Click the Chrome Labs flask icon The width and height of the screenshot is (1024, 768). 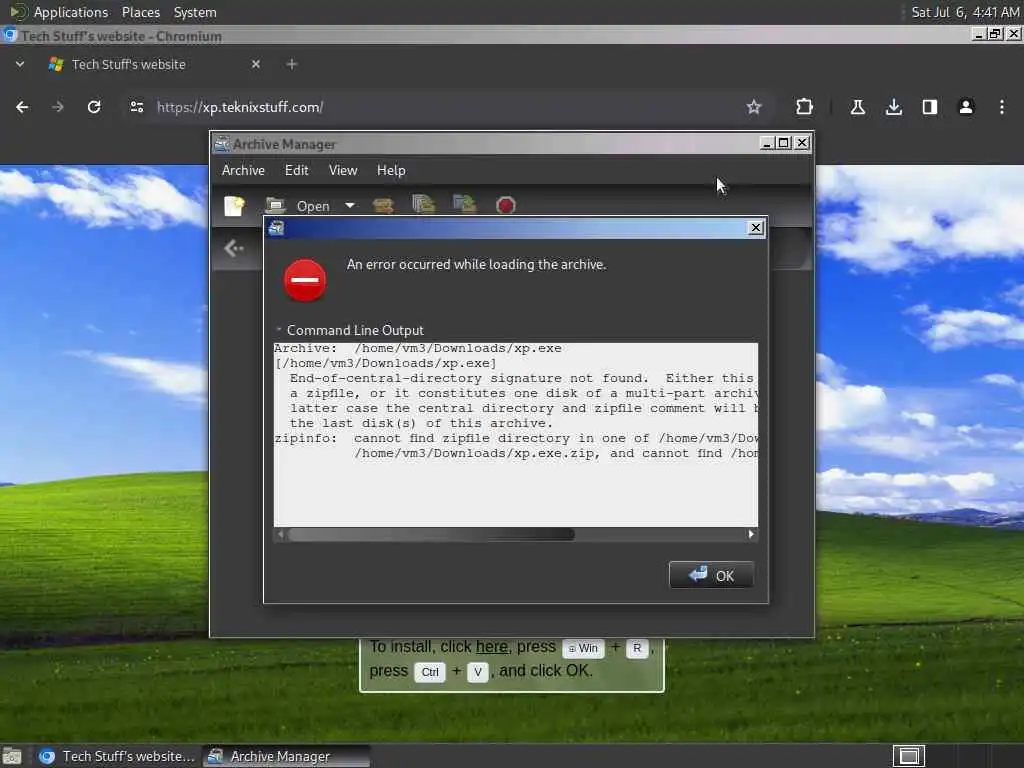pyautogui.click(x=857, y=107)
